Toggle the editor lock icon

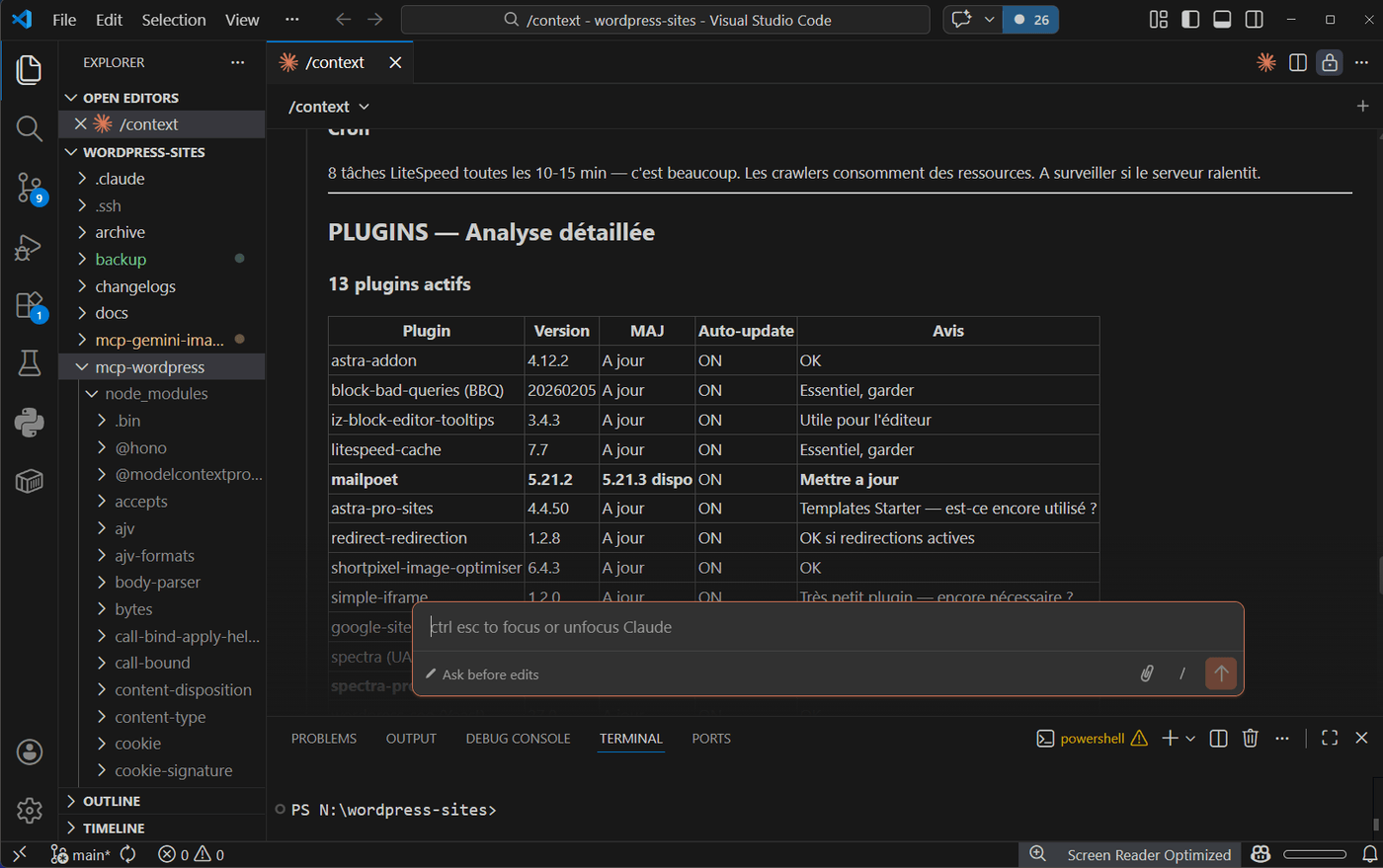[x=1329, y=61]
